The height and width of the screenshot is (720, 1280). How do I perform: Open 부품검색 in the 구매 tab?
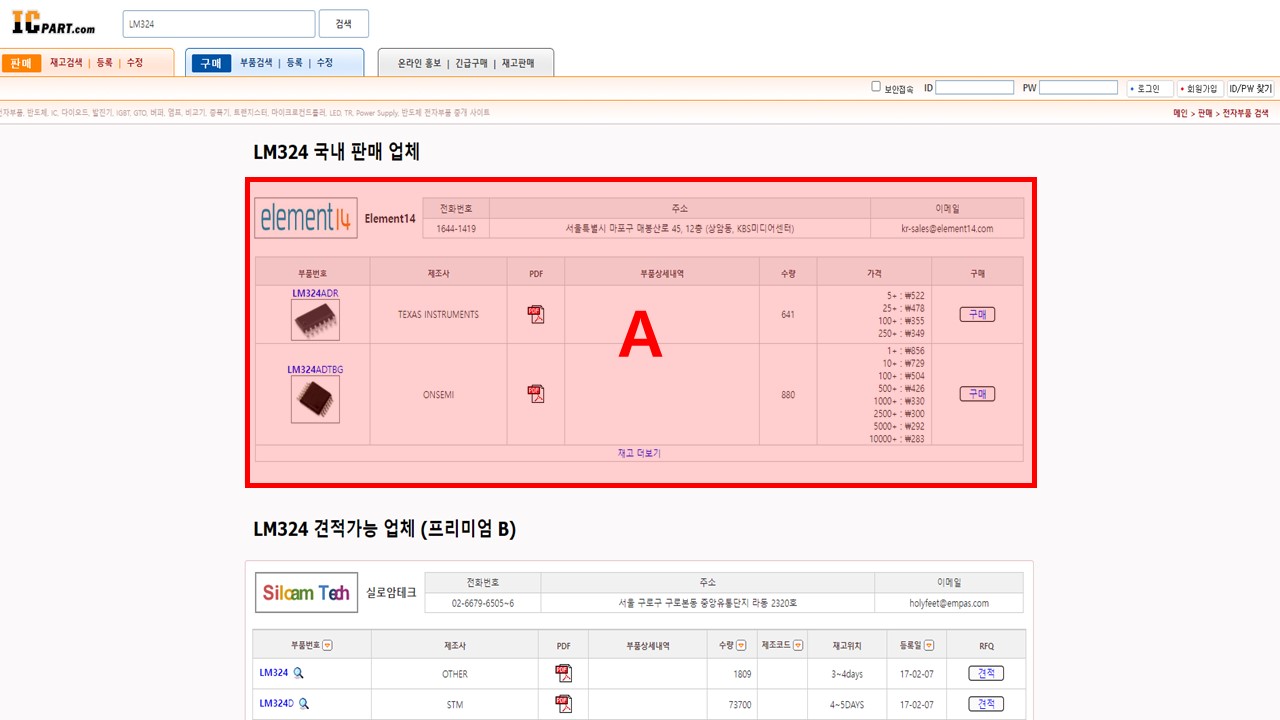coord(256,63)
